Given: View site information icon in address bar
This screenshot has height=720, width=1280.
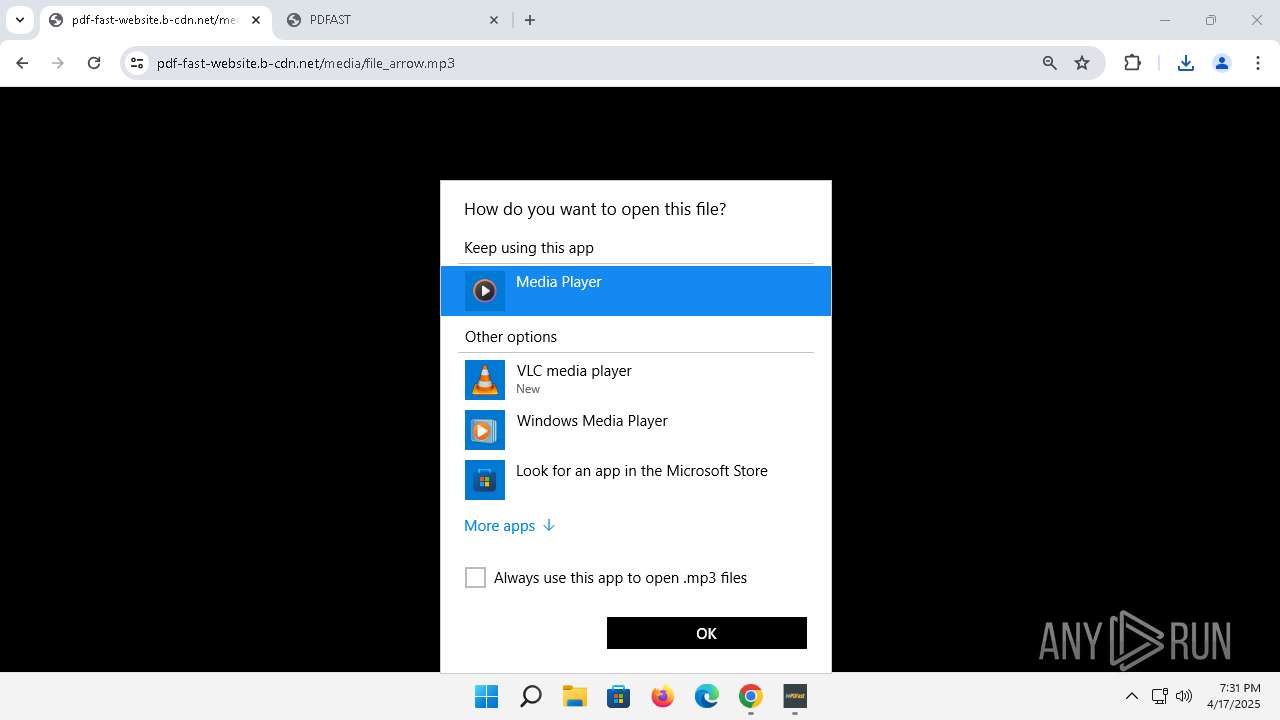Looking at the screenshot, I should (137, 63).
